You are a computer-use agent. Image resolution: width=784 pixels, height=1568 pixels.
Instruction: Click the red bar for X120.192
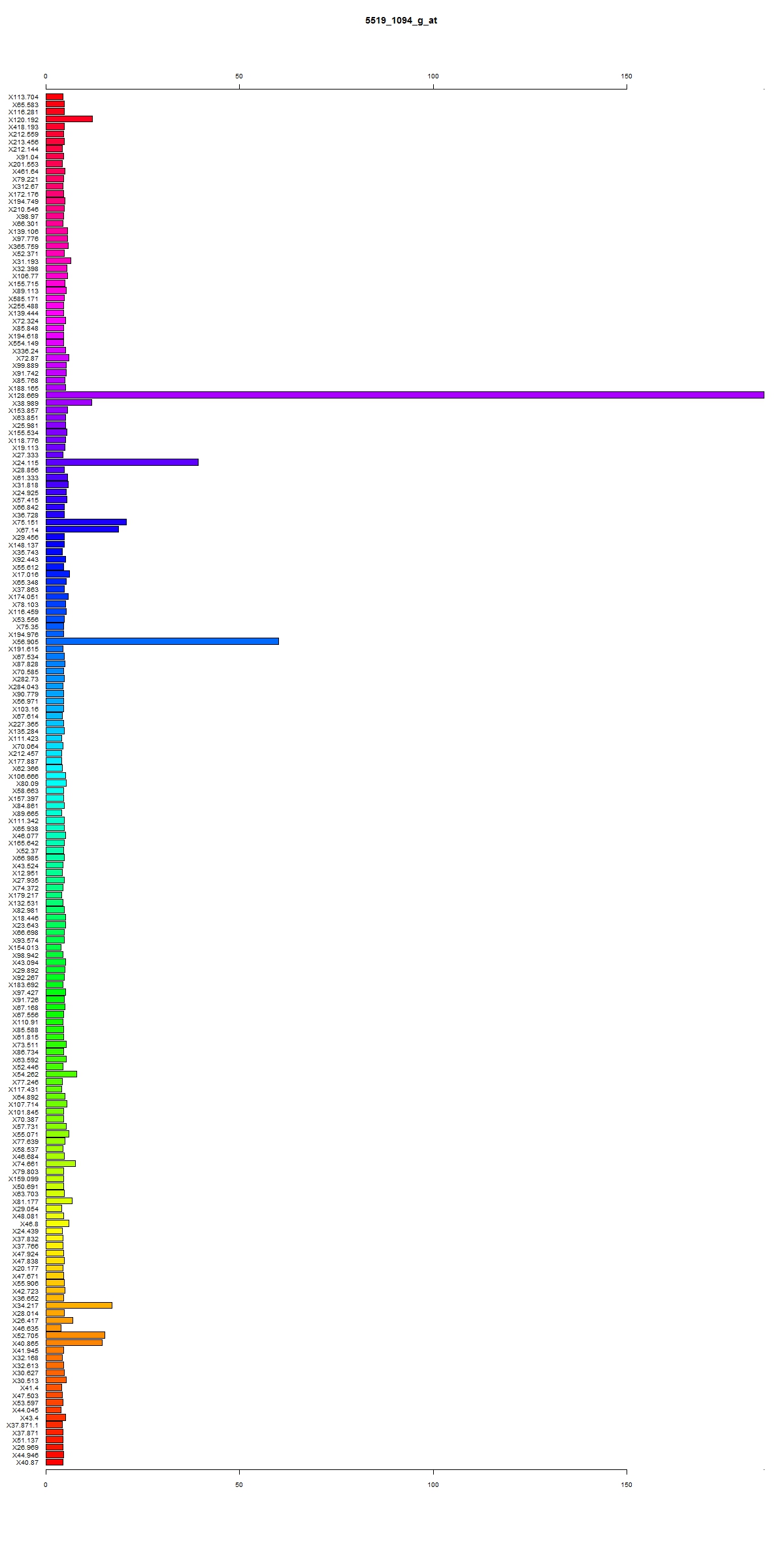coord(69,120)
